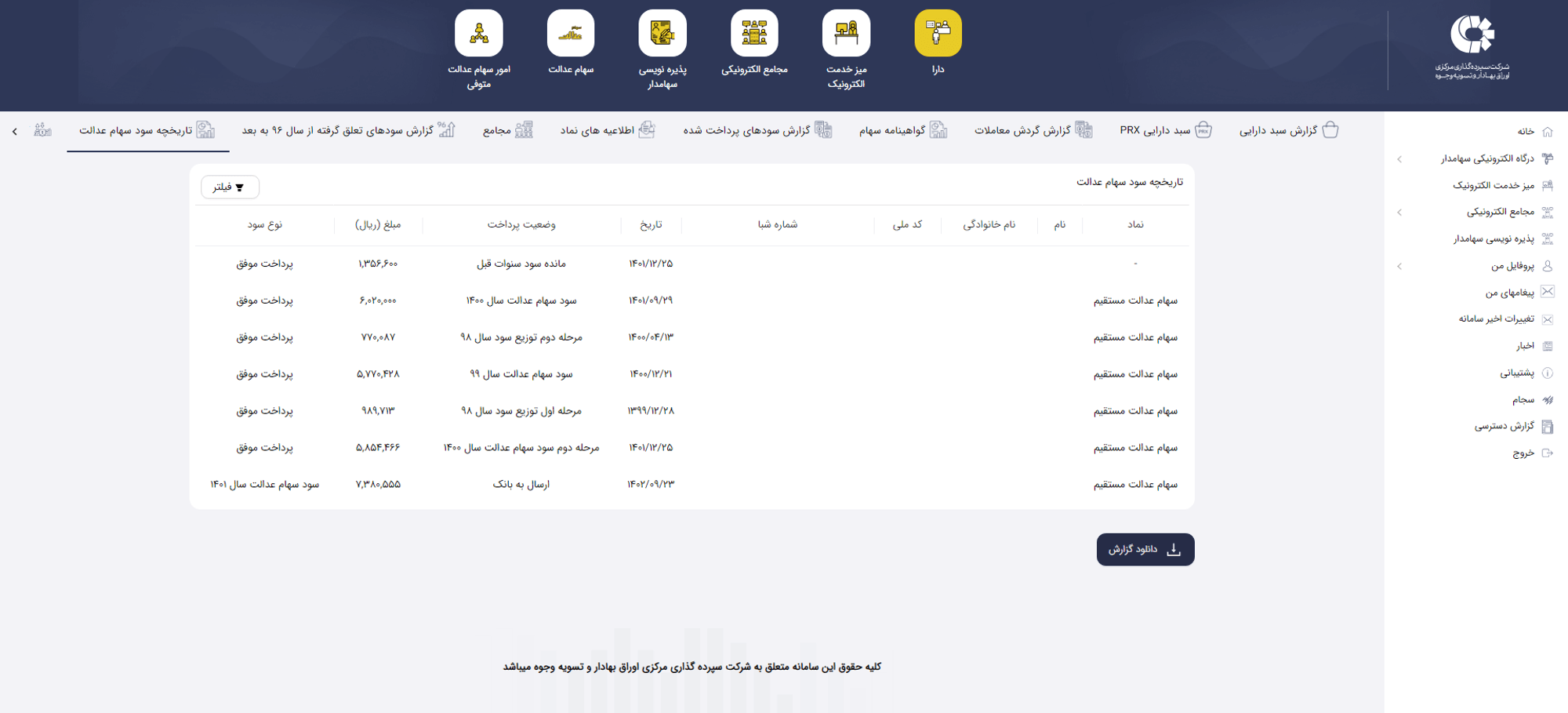Select row سود سهام عدالت سال ۱۴۰۰
Image resolution: width=1568 pixels, height=713 pixels.
(691, 300)
